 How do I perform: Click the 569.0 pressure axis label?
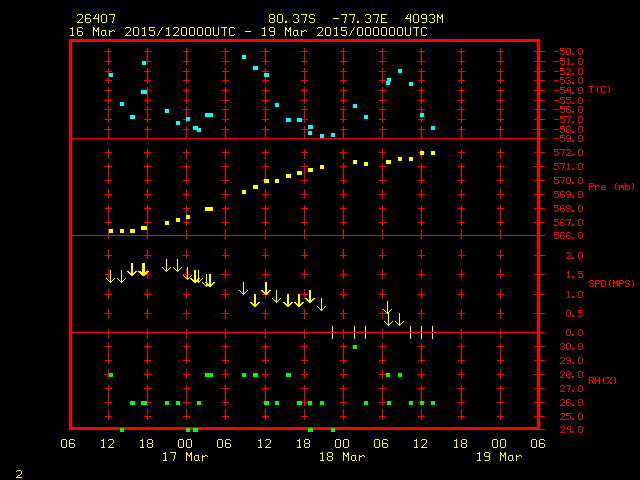pyautogui.click(x=569, y=195)
